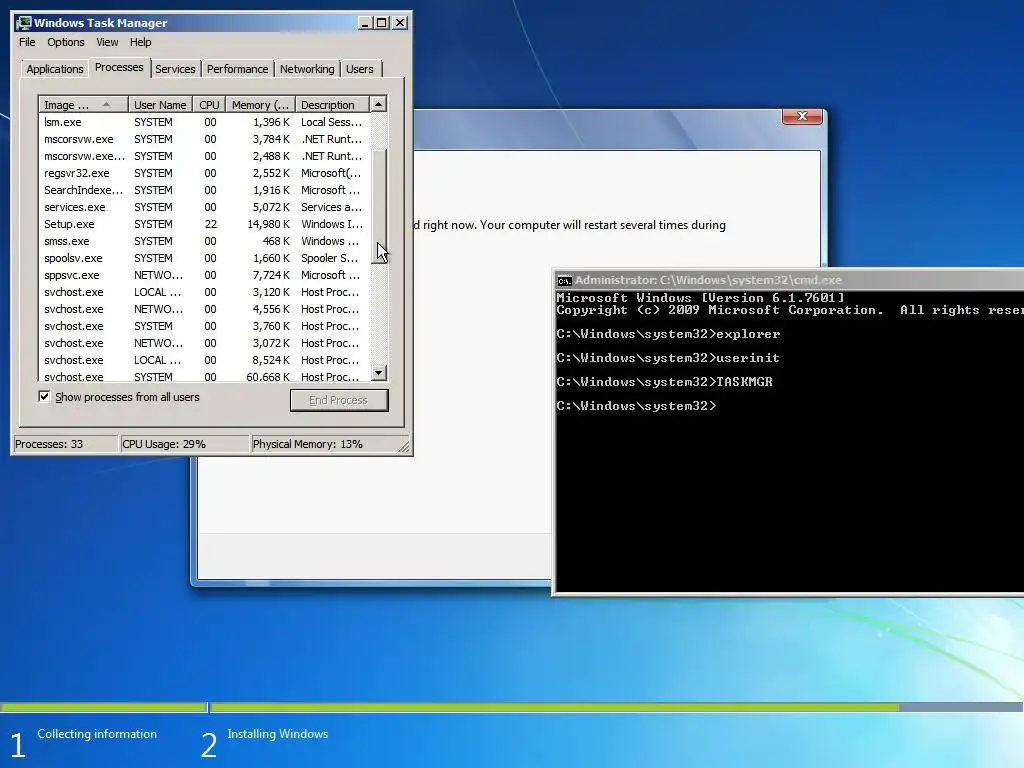Open the Help menu
The image size is (1024, 768).
coord(140,42)
